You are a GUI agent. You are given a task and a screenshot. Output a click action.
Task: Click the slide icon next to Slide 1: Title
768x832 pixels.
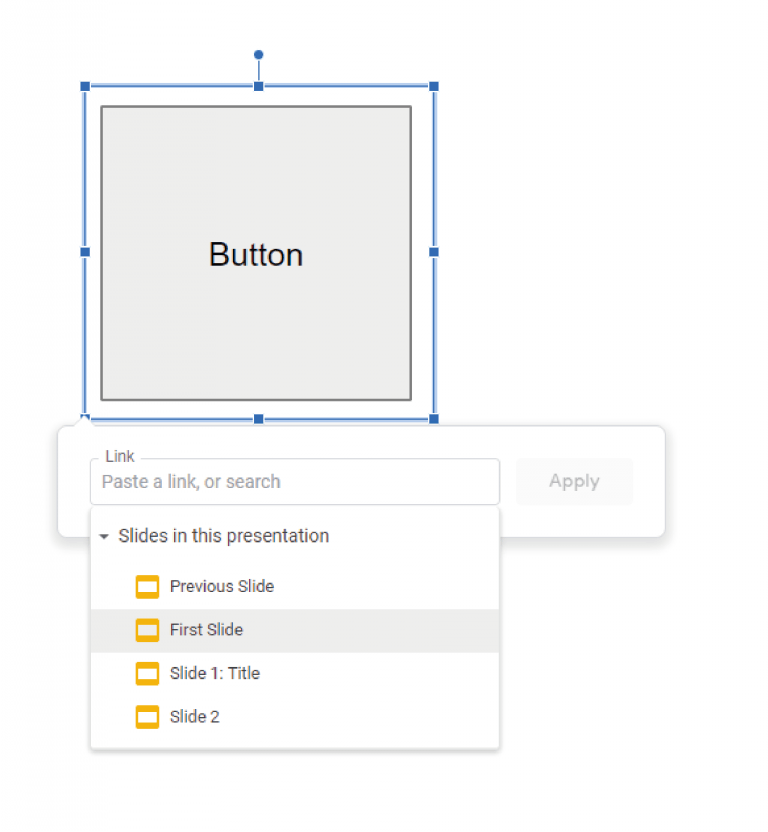coord(148,673)
